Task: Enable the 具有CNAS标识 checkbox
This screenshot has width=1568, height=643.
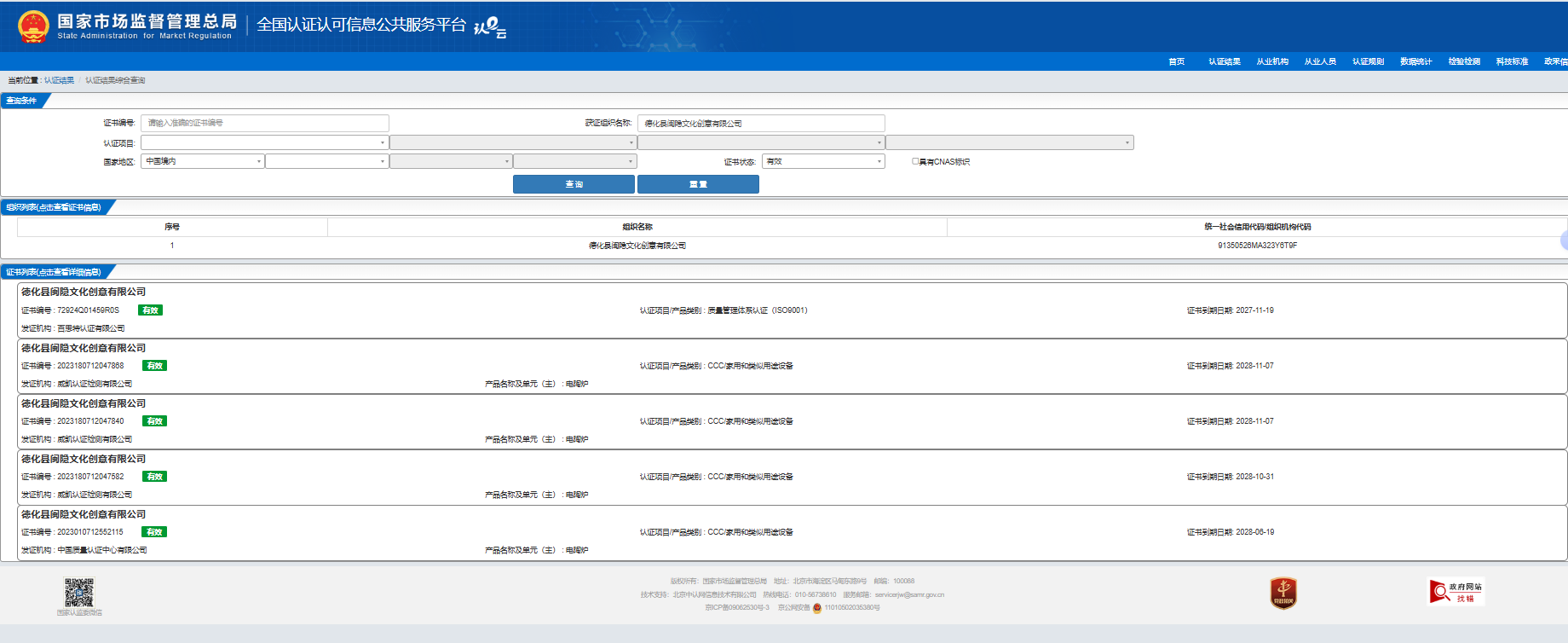Action: click(915, 161)
